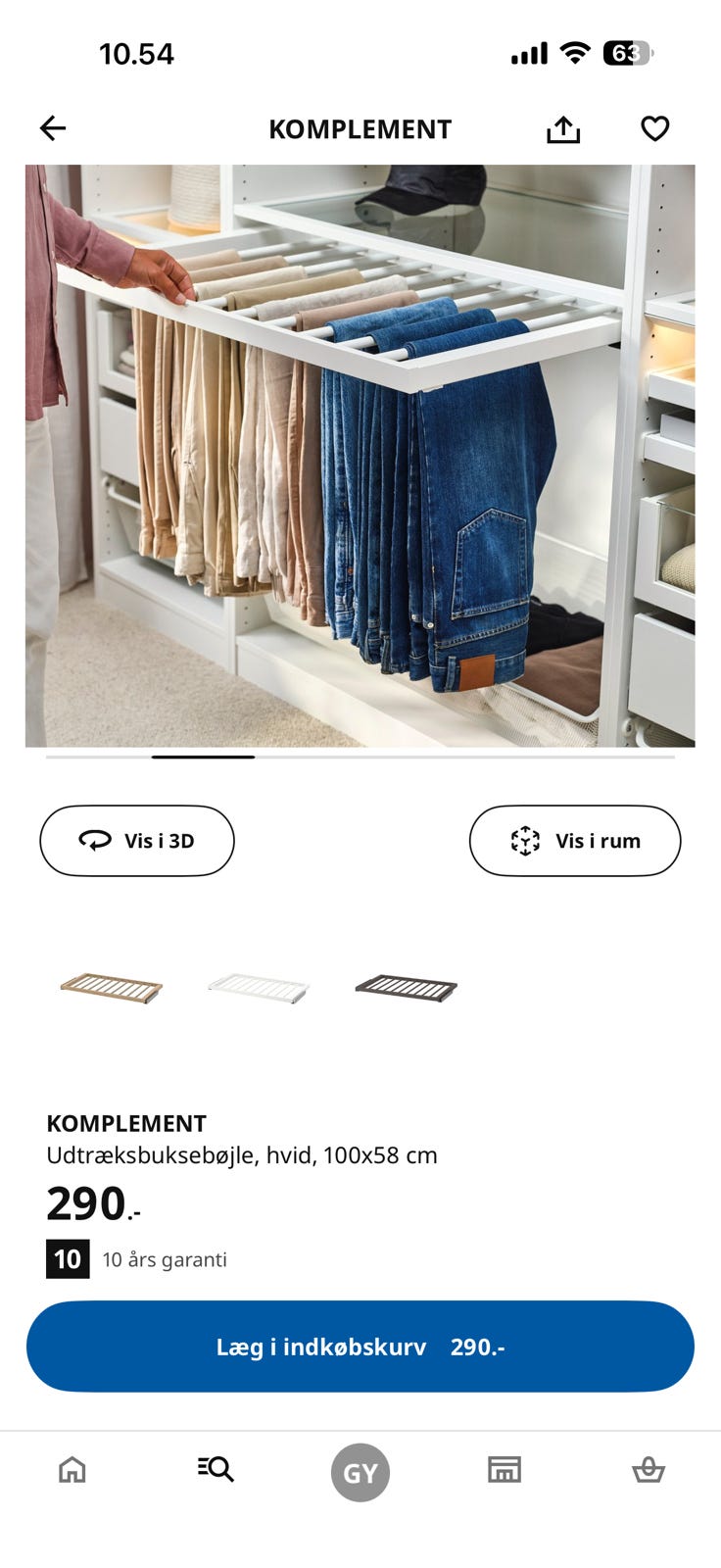Select the oak colored variant swatch
The image size is (721, 1568).
[x=111, y=987]
